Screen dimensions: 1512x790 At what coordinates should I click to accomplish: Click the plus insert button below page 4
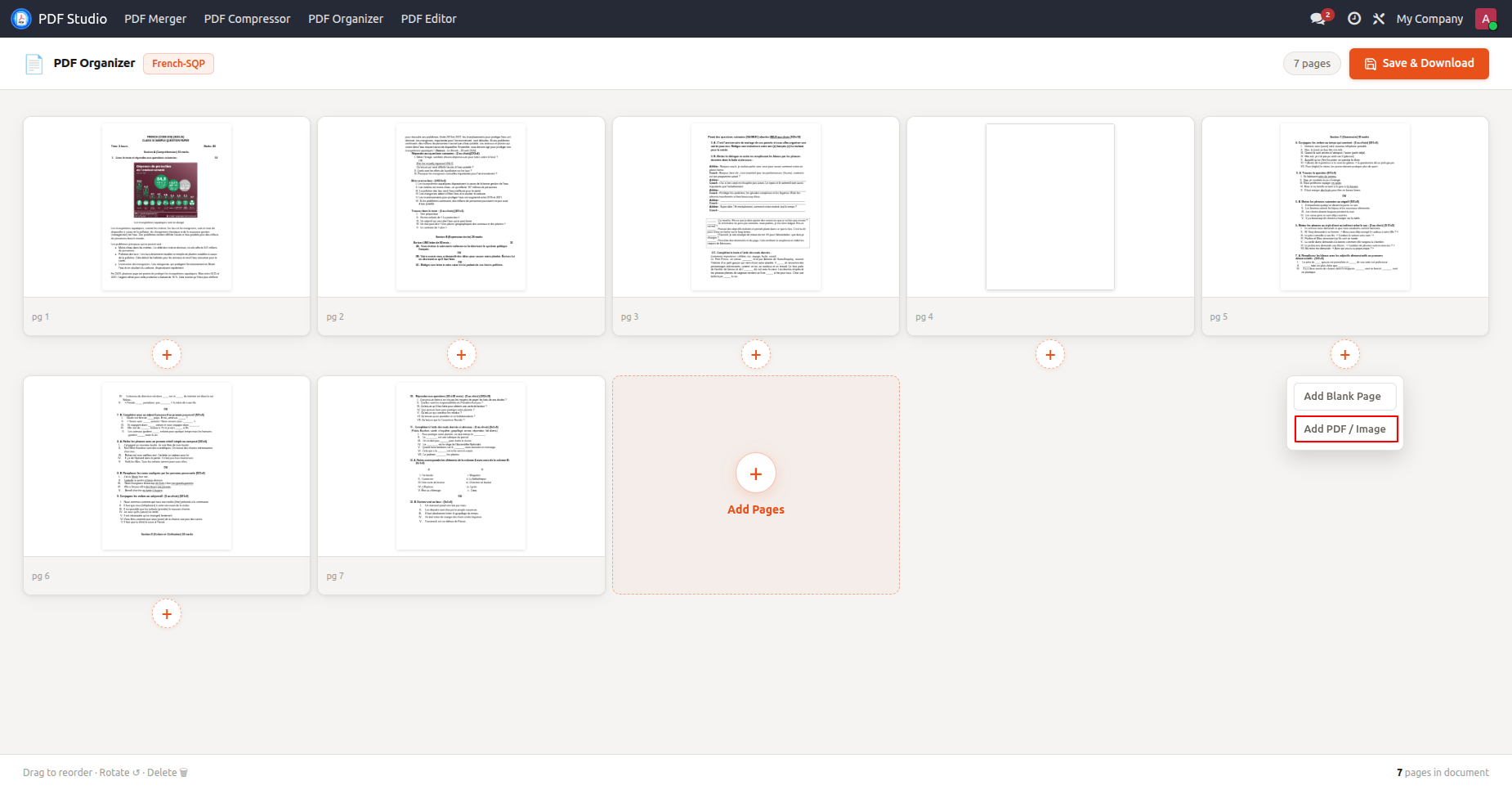pos(1050,355)
